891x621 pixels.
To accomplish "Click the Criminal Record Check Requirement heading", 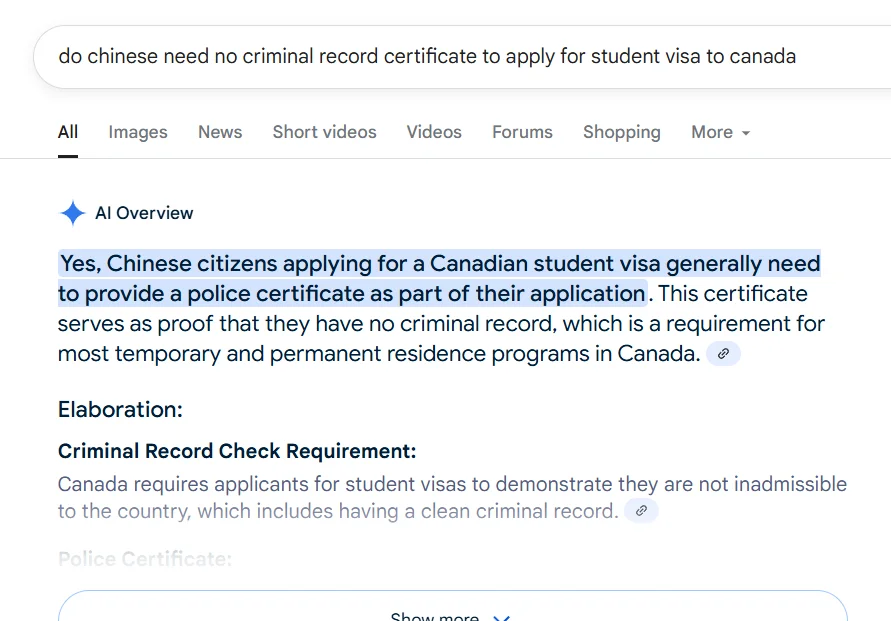I will [x=237, y=451].
